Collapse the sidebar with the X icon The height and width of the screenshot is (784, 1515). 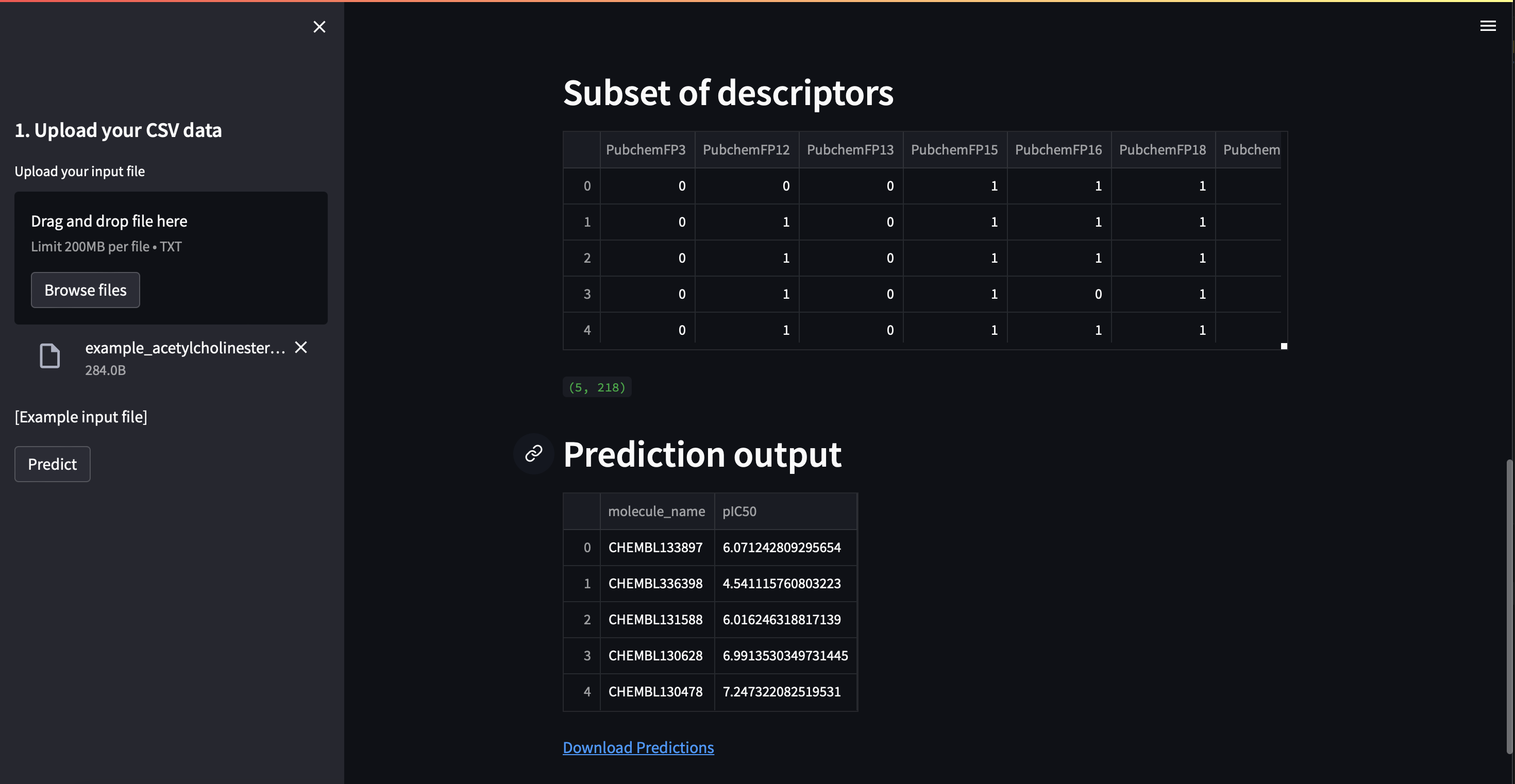319,27
